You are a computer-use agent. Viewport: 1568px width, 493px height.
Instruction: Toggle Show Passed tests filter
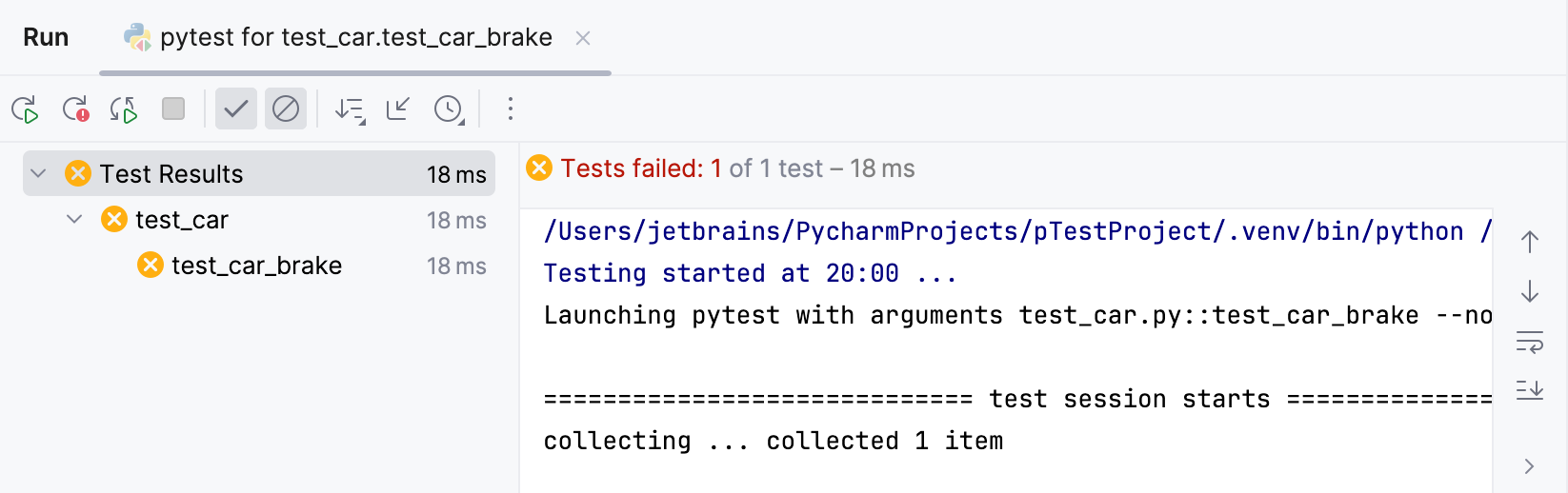tap(236, 109)
